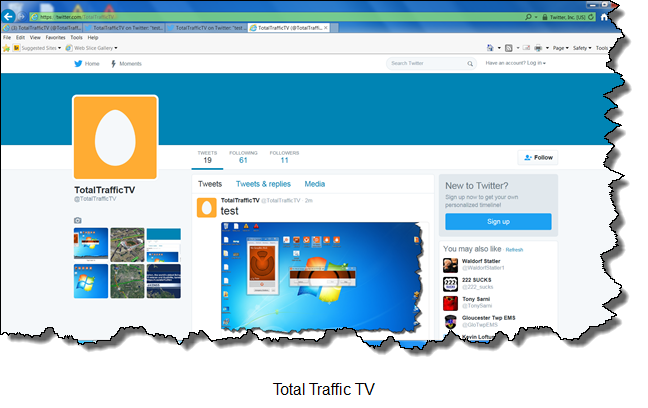This screenshot has height=408, width=648.
Task: Click the Moments lightning bolt icon
Action: tap(113, 64)
